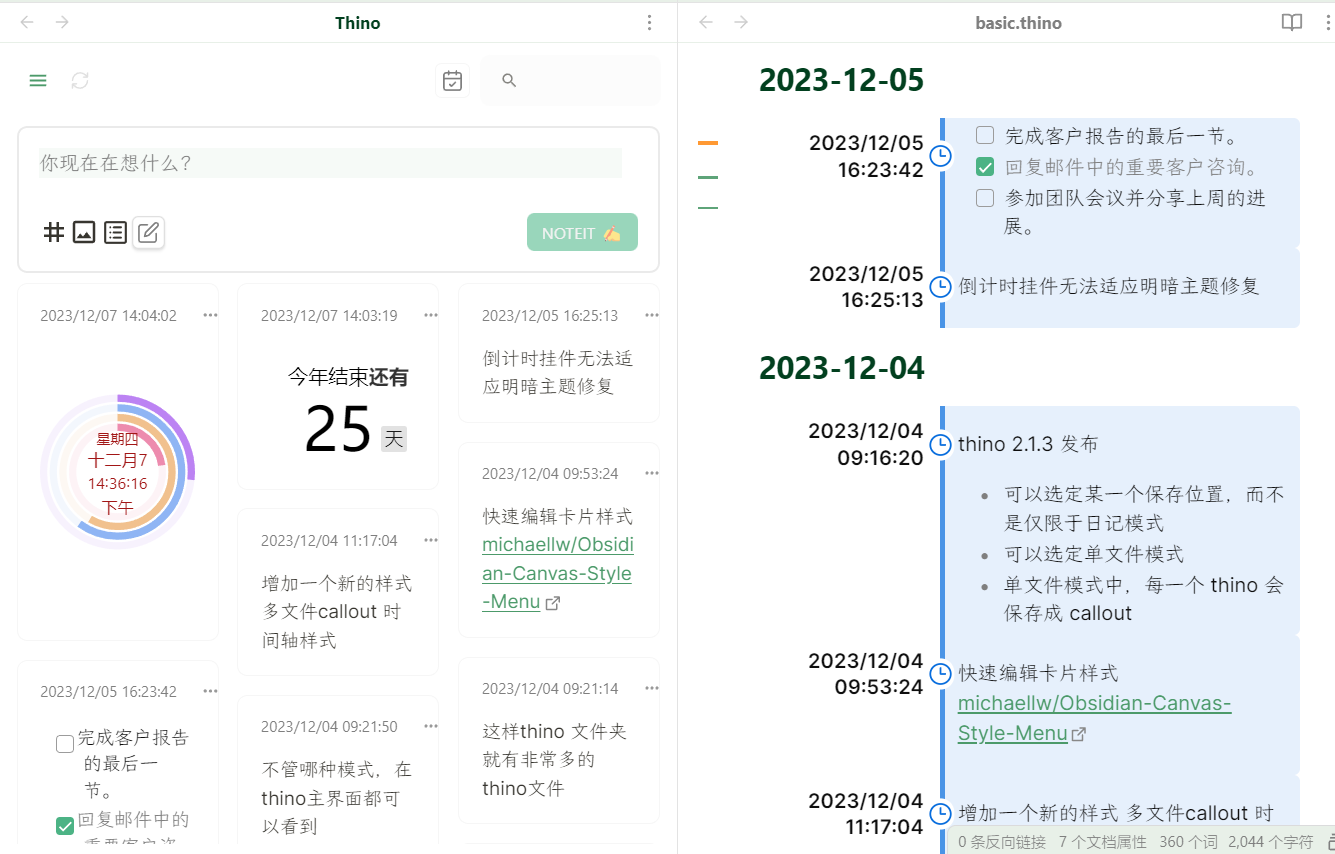Image resolution: width=1335 pixels, height=854 pixels.
Task: Click the circular clock widget
Action: click(118, 472)
